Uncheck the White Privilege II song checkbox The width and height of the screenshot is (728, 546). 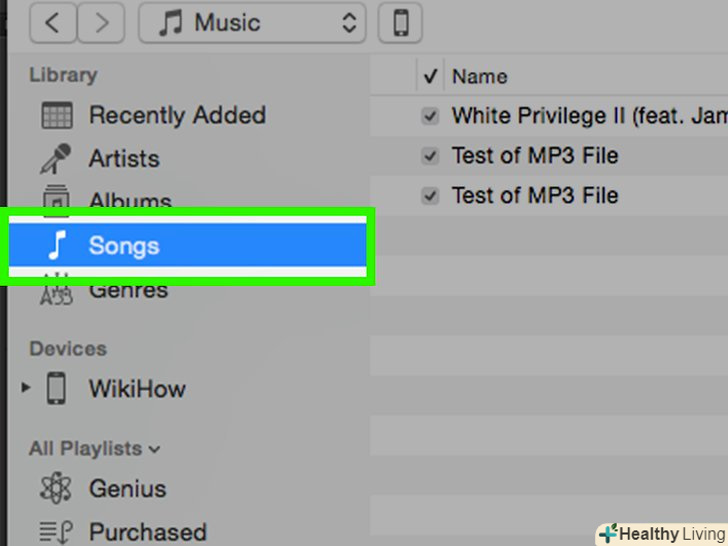point(430,116)
